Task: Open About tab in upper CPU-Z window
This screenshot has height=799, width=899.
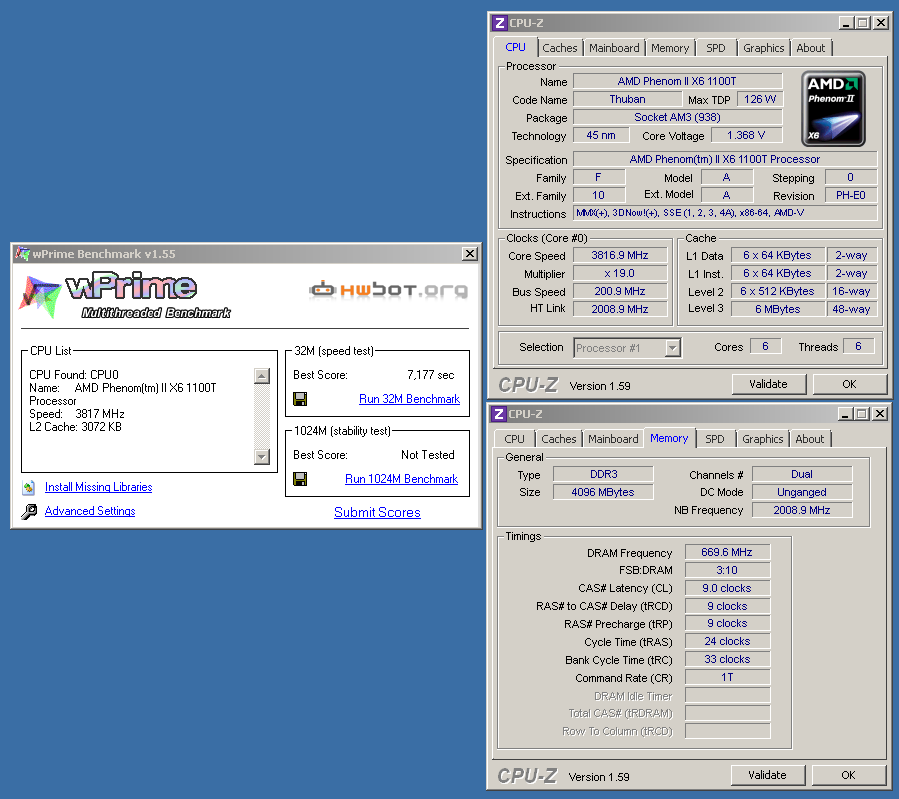Action: click(811, 48)
